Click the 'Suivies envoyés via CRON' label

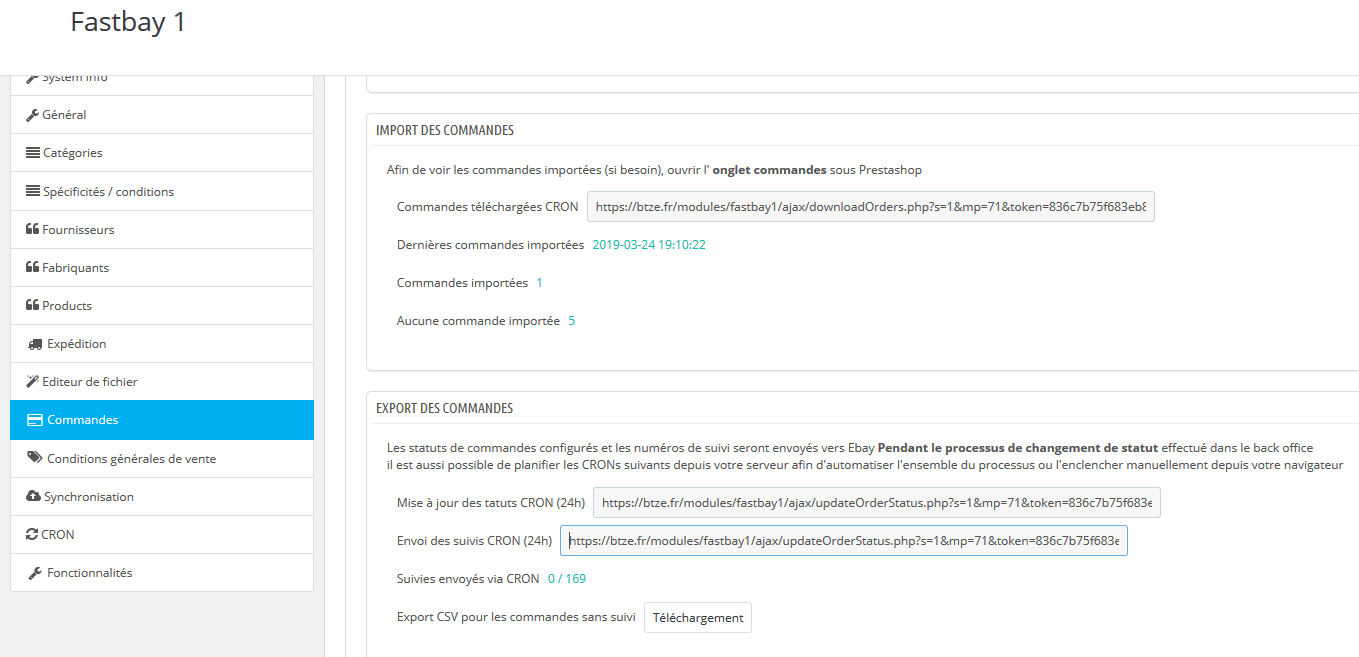[x=468, y=579]
